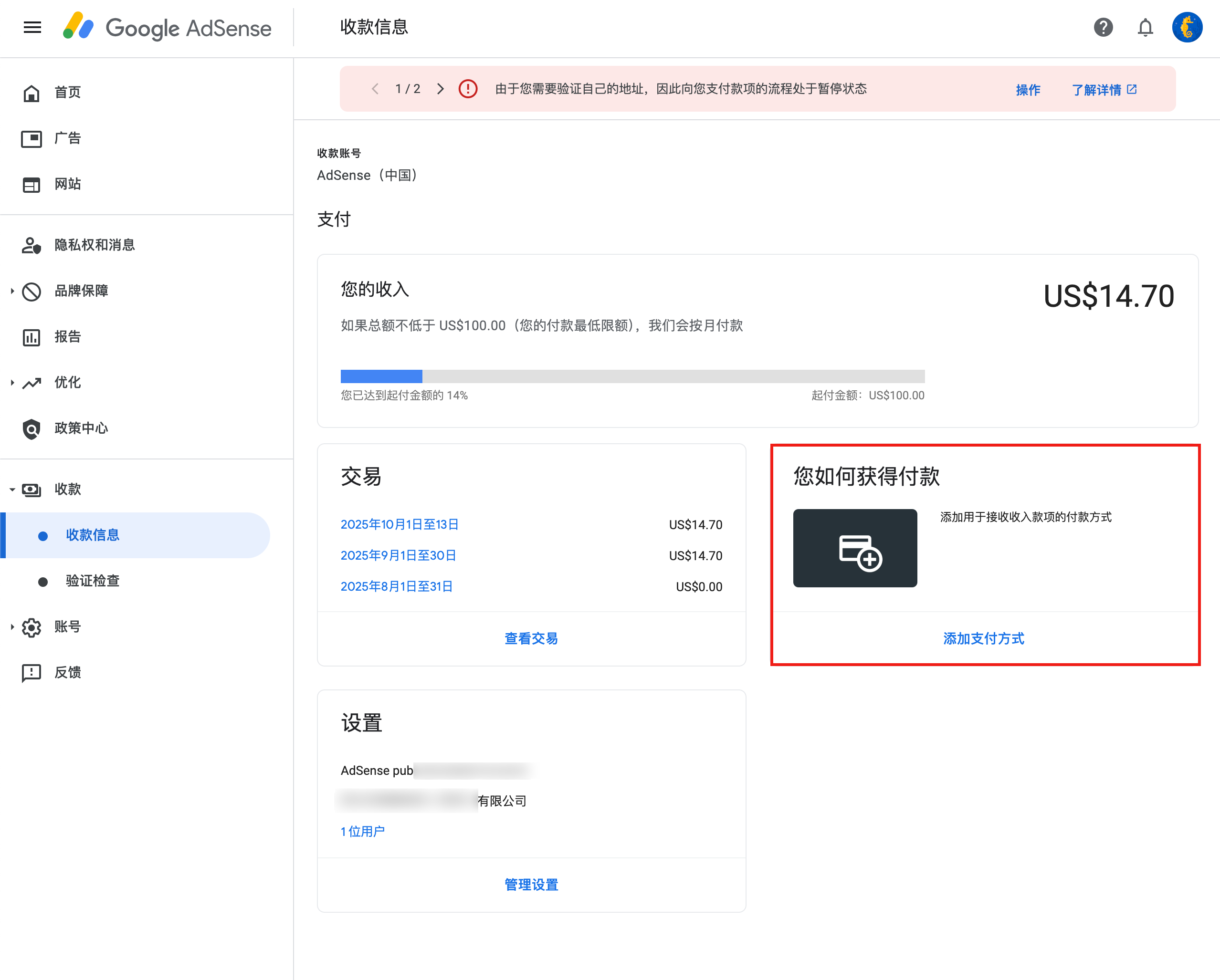The image size is (1220, 980).
Task: Open the user account avatar
Action: tap(1187, 27)
